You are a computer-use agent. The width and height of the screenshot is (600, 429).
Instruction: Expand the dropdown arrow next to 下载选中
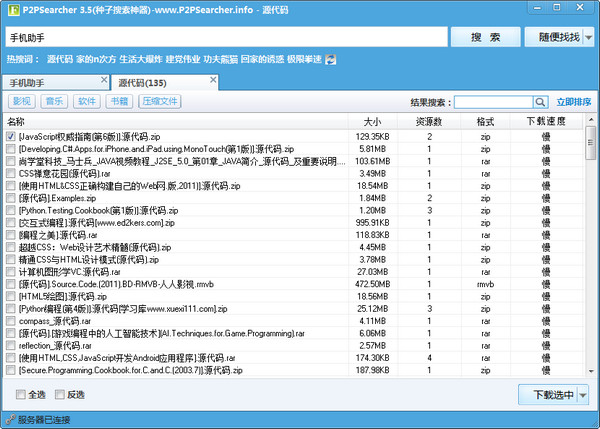(584, 395)
